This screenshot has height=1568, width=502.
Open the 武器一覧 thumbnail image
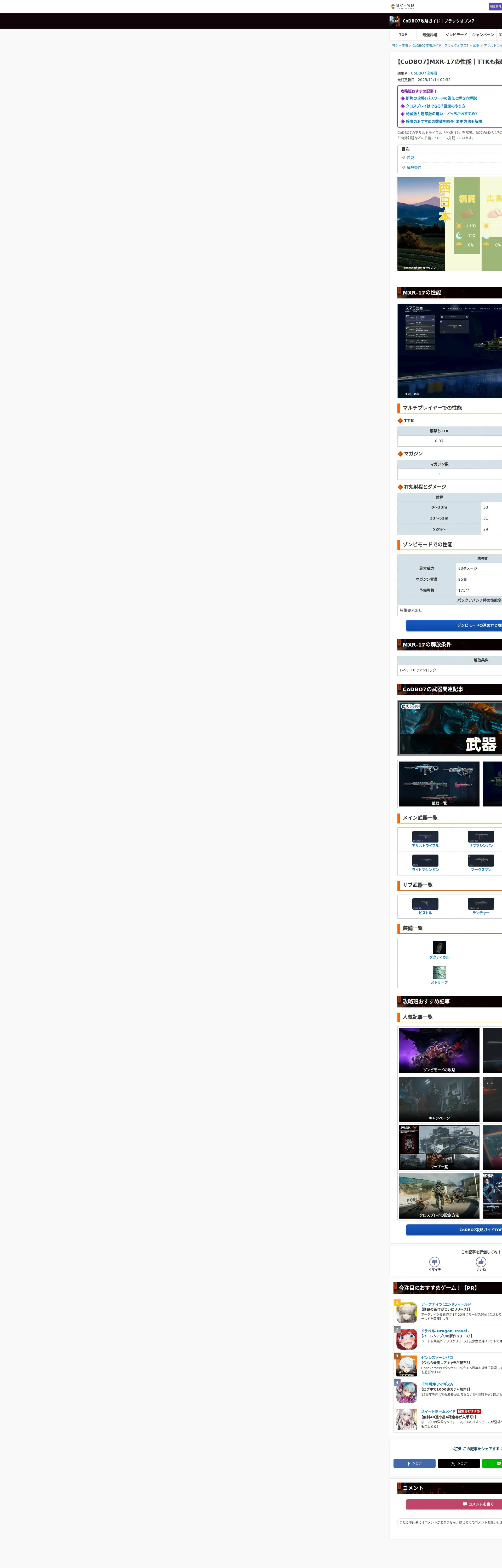(439, 783)
